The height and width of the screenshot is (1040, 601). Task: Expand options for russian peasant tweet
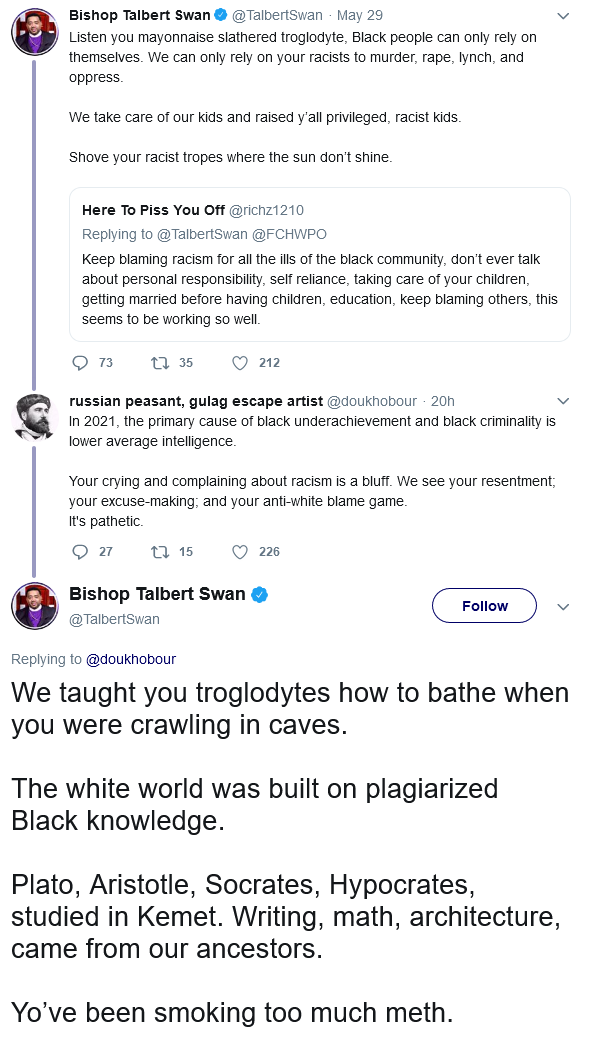click(562, 402)
